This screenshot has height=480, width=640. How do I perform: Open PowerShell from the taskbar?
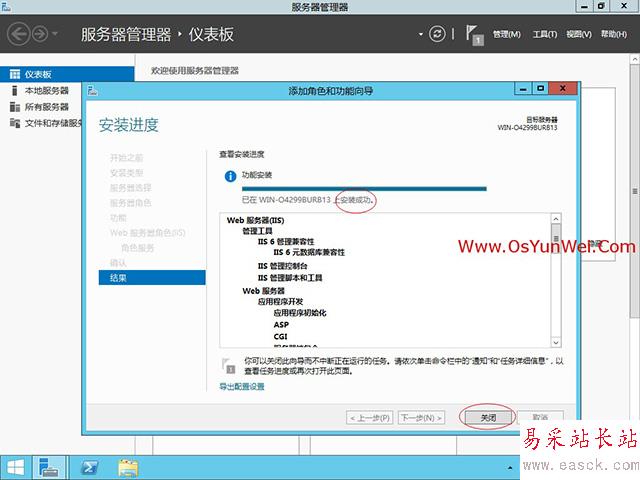[89, 468]
